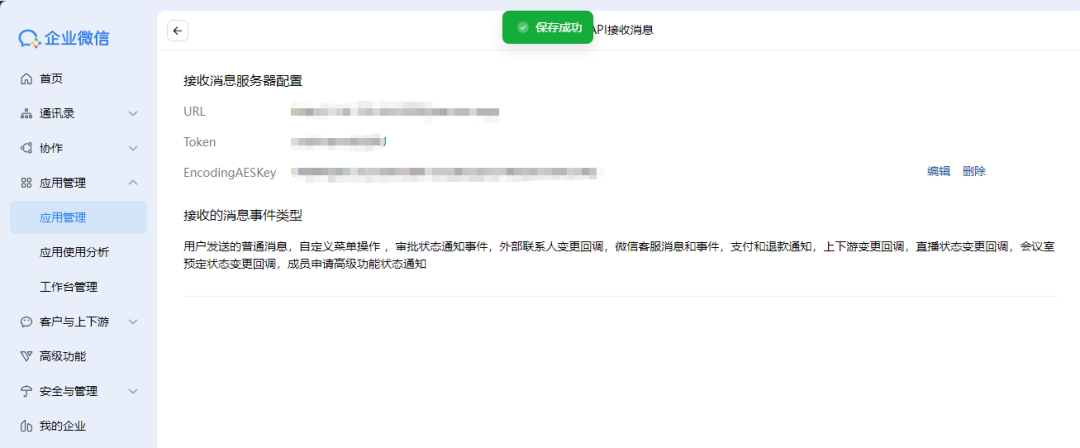Click the back arrow button
The image size is (1080, 448).
pos(178,30)
